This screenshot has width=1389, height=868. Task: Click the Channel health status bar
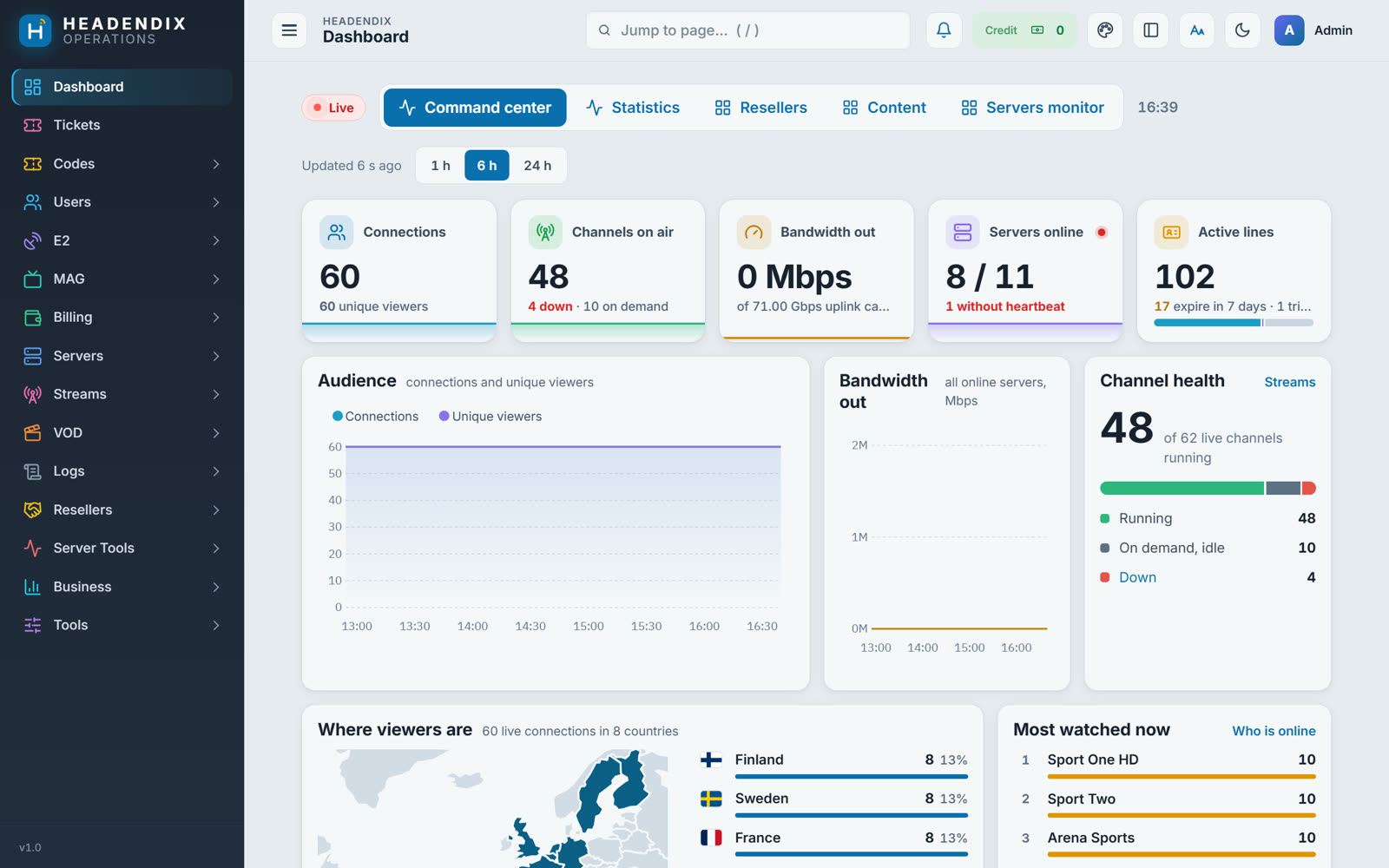(x=1208, y=488)
